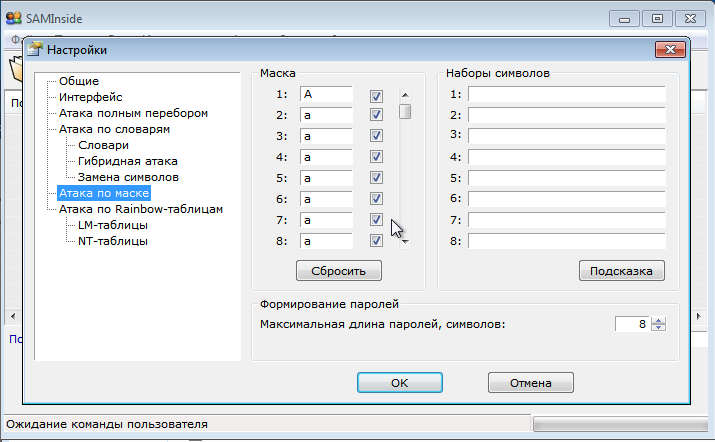715x442 pixels.
Task: Select Гибридная атака in tree
Action: [128, 161]
